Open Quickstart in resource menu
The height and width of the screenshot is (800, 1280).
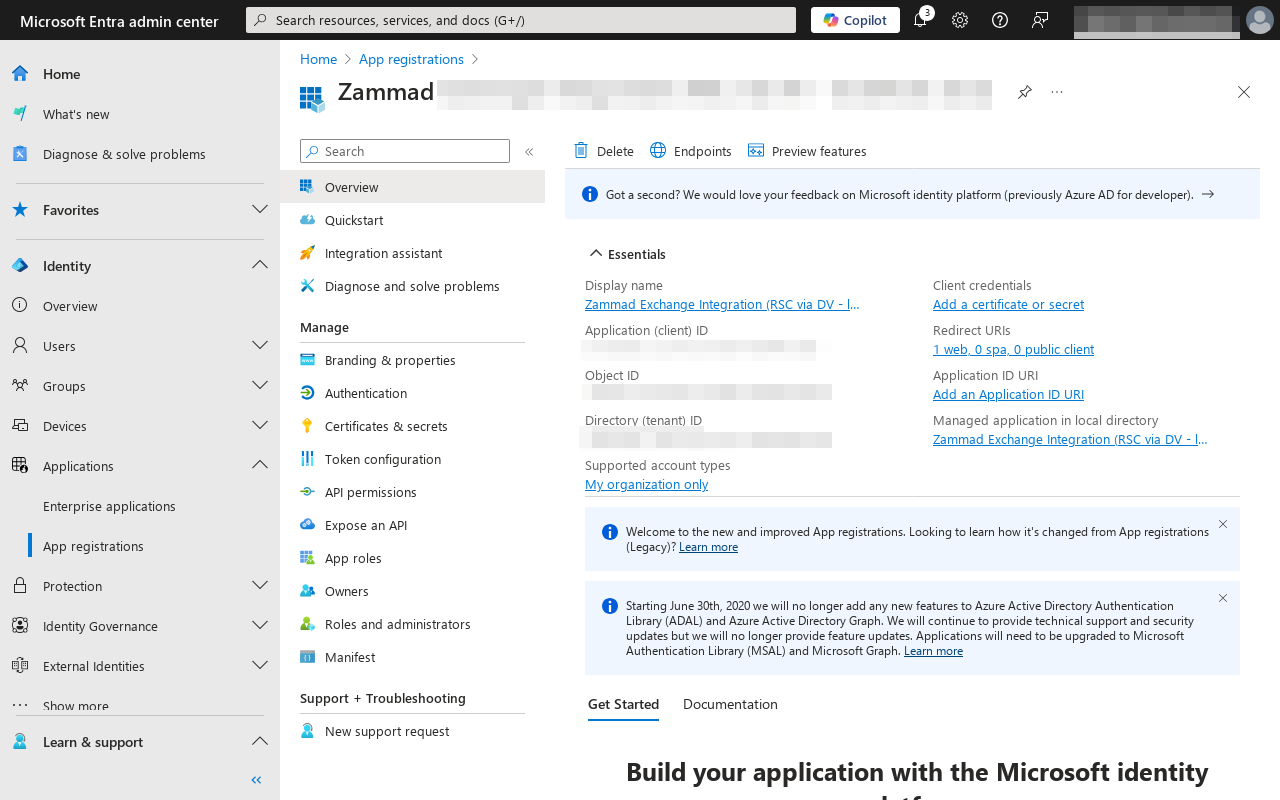[412, 220]
